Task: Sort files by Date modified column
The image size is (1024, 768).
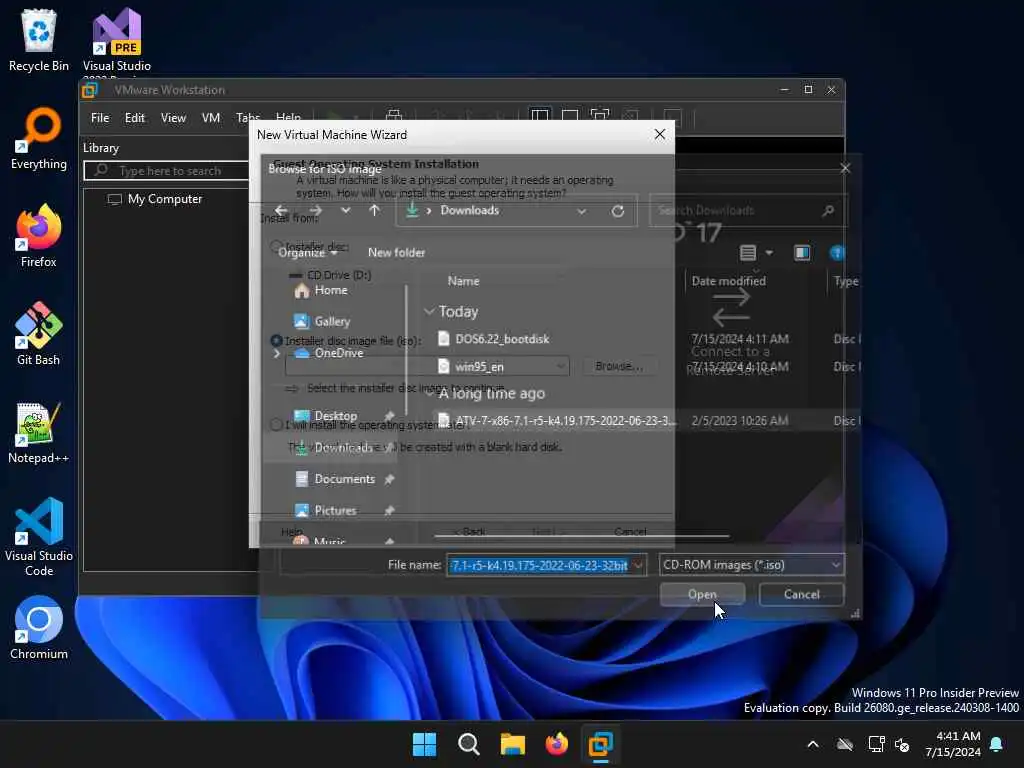Action: tap(728, 281)
